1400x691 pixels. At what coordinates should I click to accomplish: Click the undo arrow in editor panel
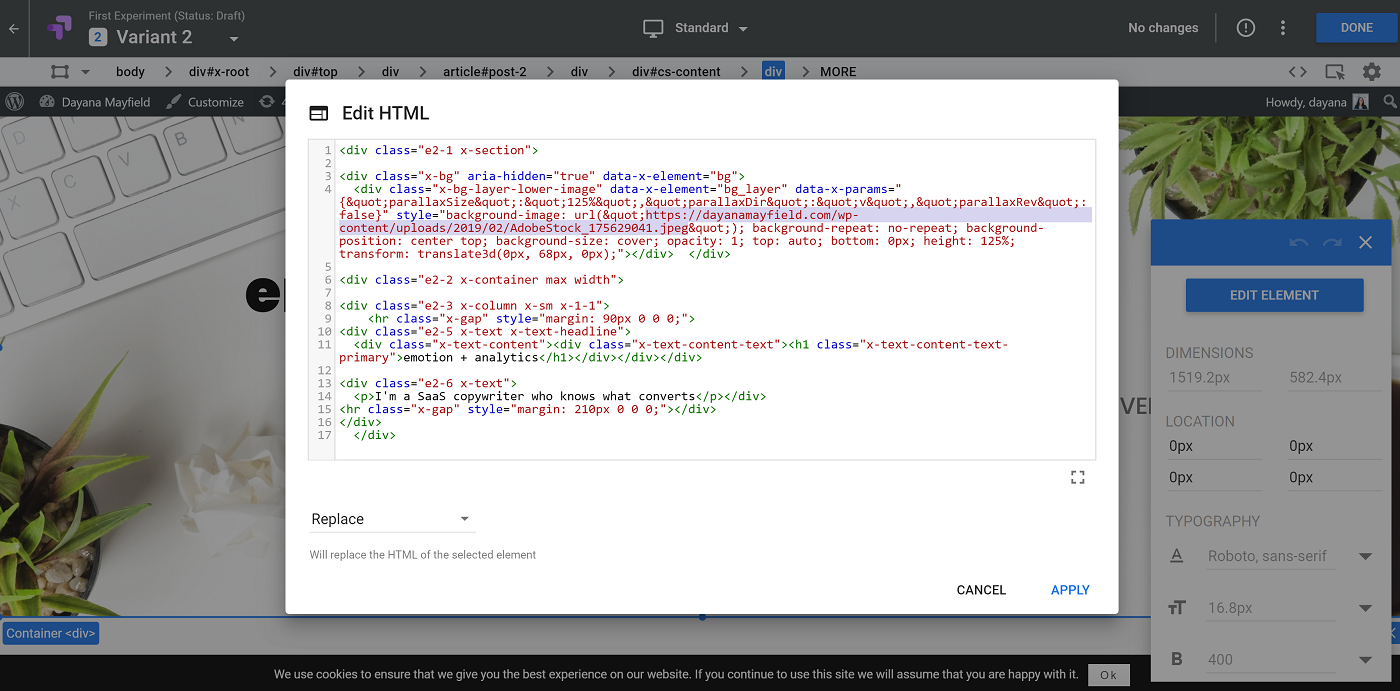[x=1298, y=243]
